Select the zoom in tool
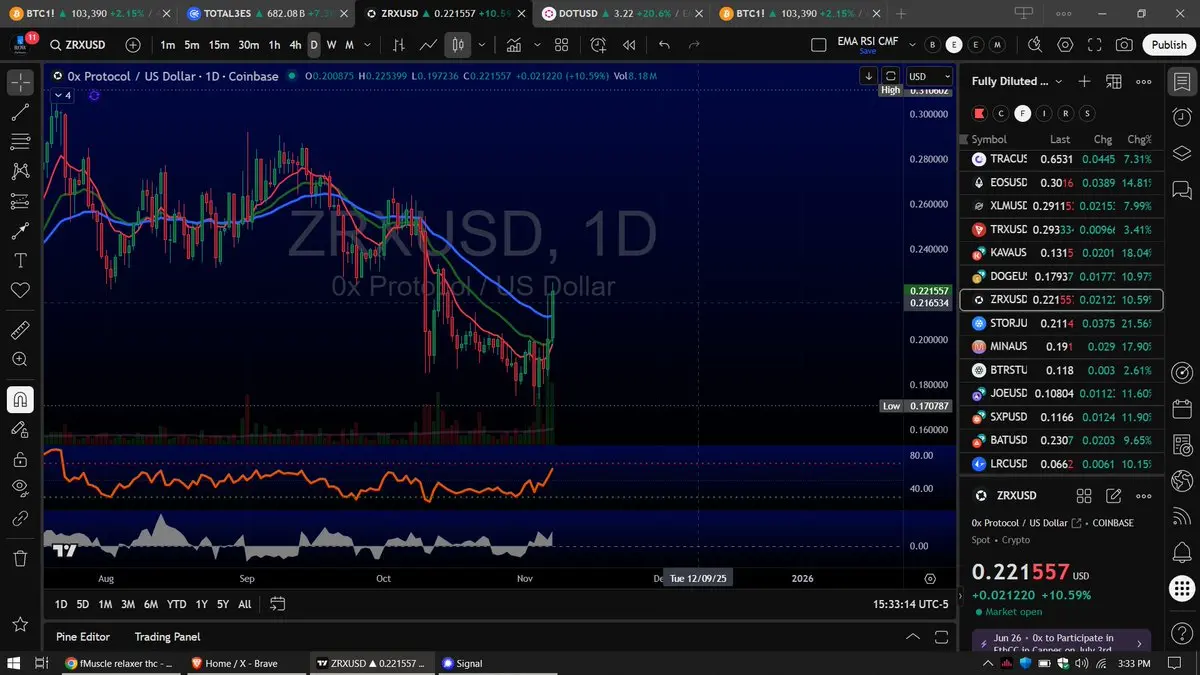This screenshot has height=675, width=1200. 20,359
